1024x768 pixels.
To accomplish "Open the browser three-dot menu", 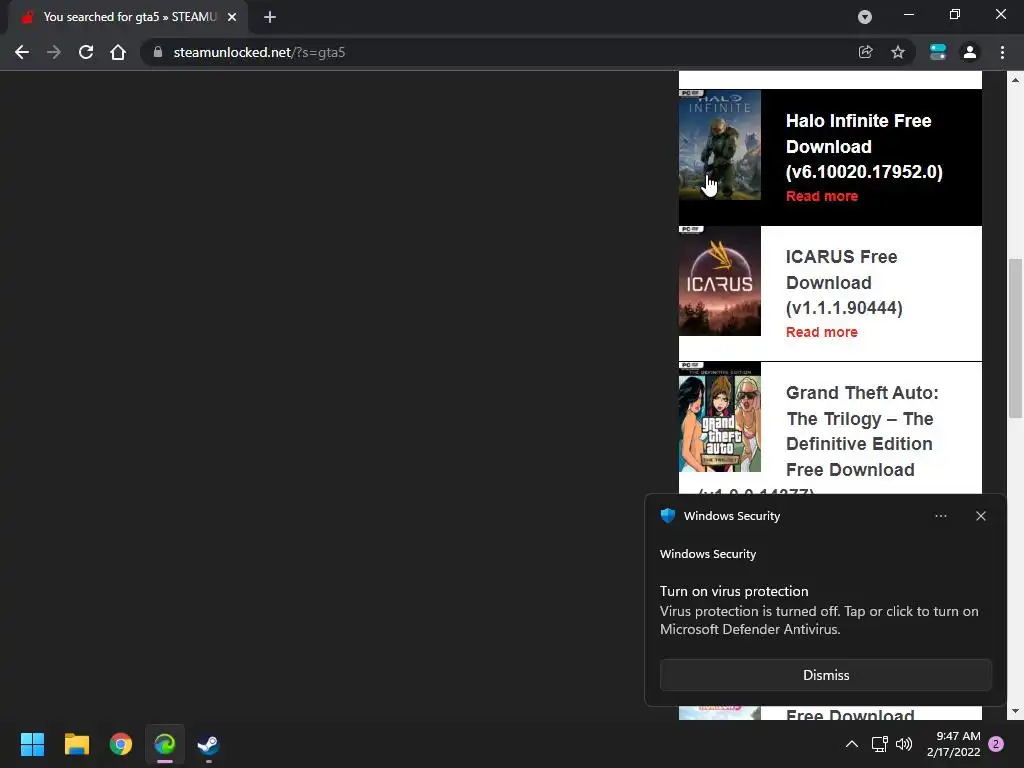I will tap(1002, 52).
